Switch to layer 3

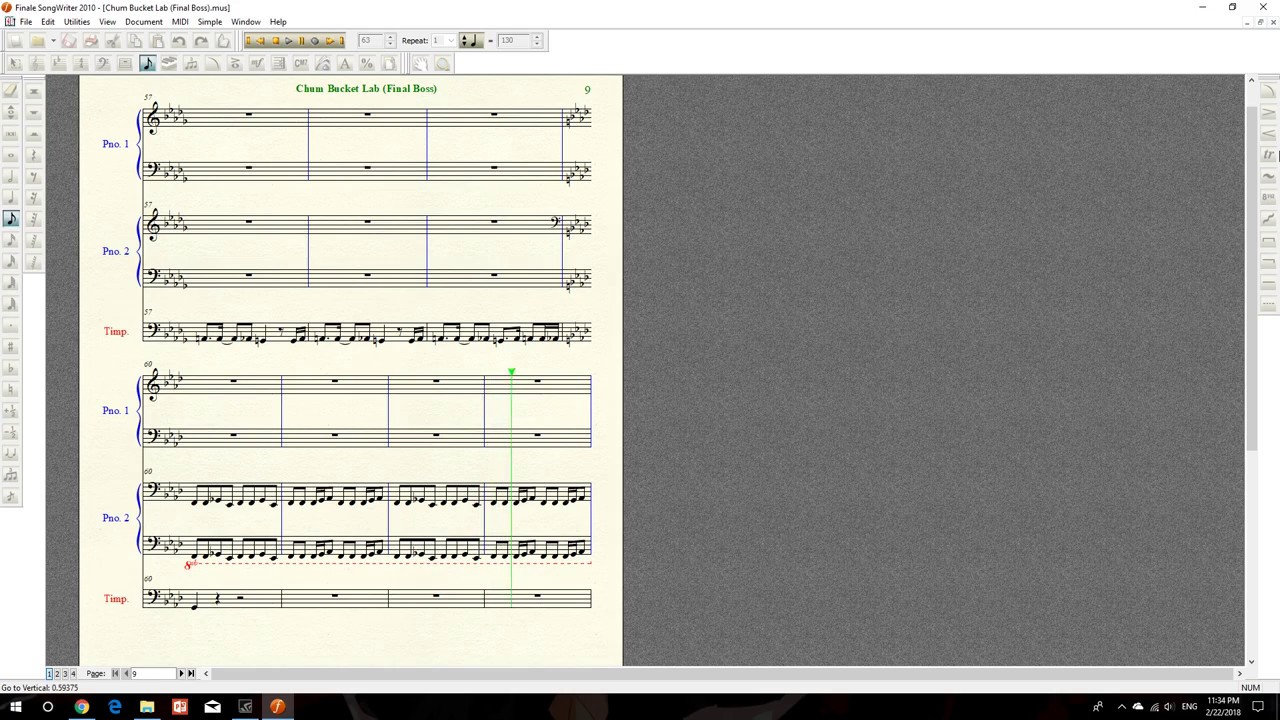click(x=65, y=674)
